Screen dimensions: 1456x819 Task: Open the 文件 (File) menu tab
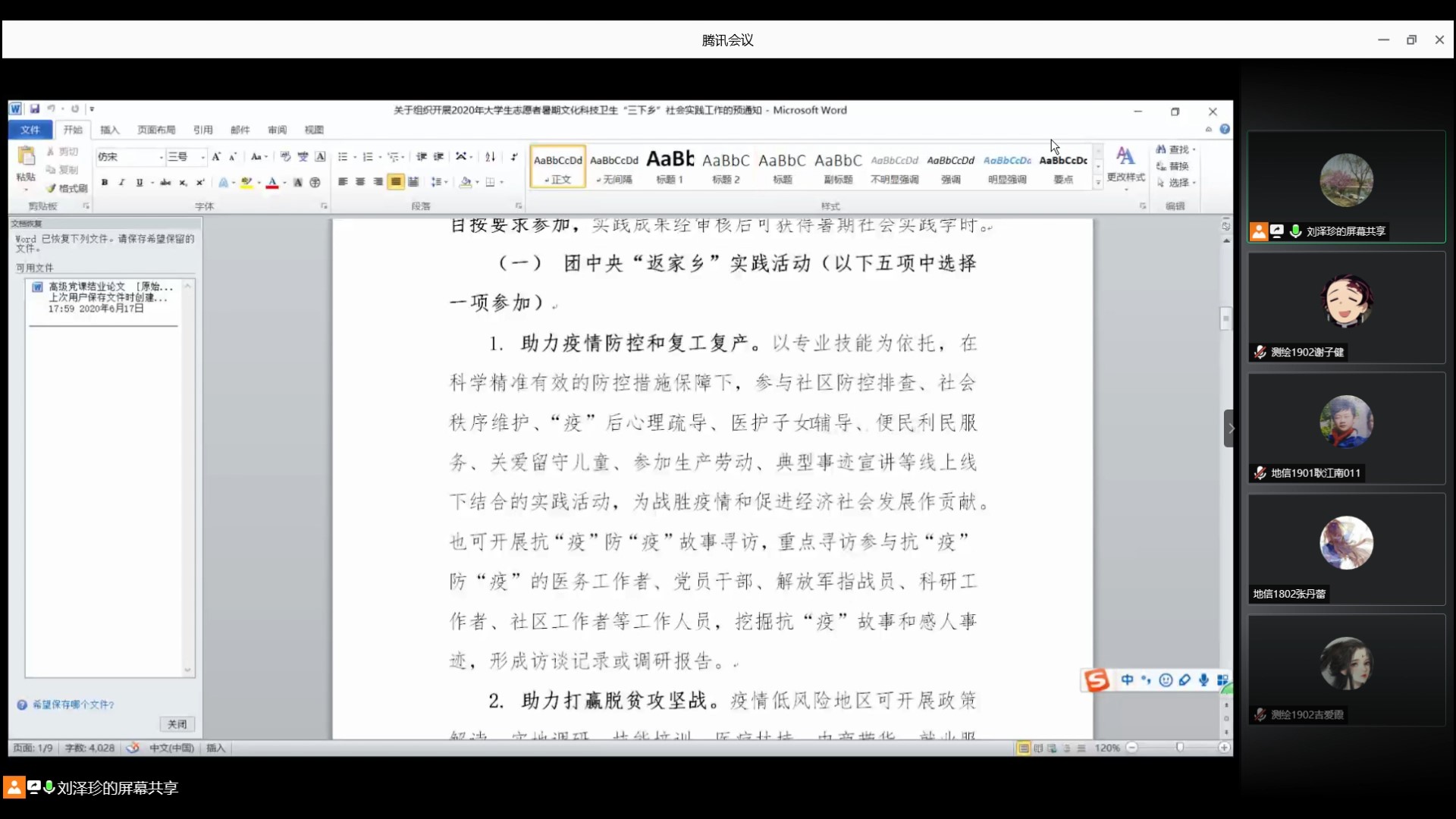click(30, 130)
